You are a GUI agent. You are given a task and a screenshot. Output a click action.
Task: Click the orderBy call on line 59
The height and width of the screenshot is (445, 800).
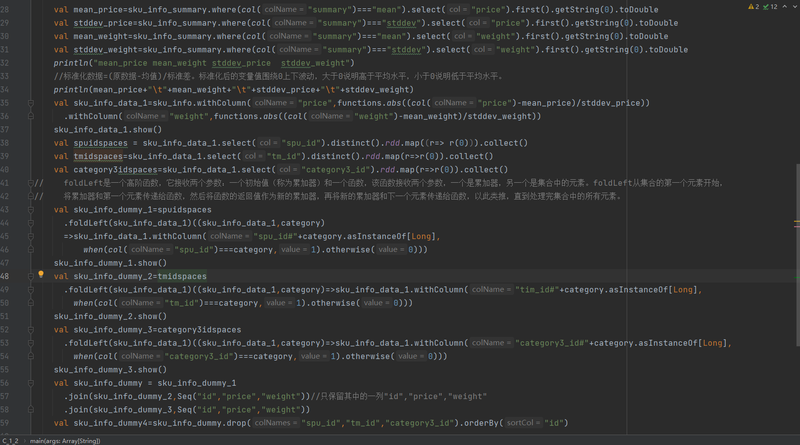(483, 423)
